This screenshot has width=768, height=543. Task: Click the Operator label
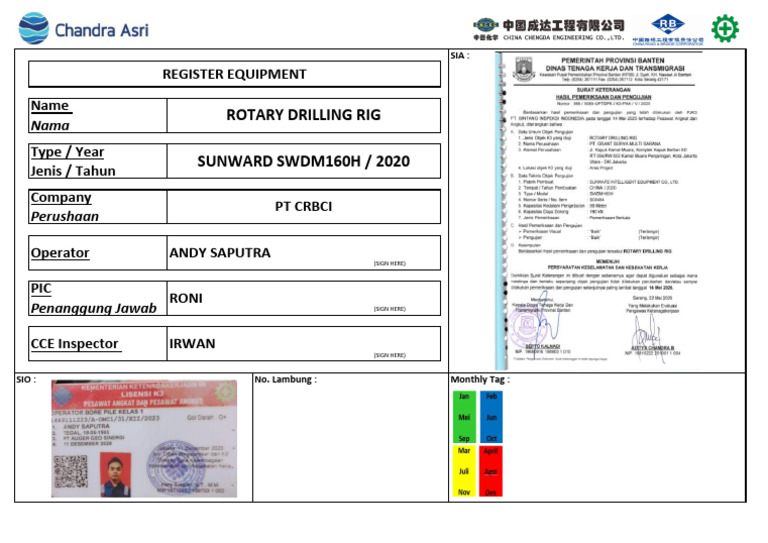coord(60,253)
